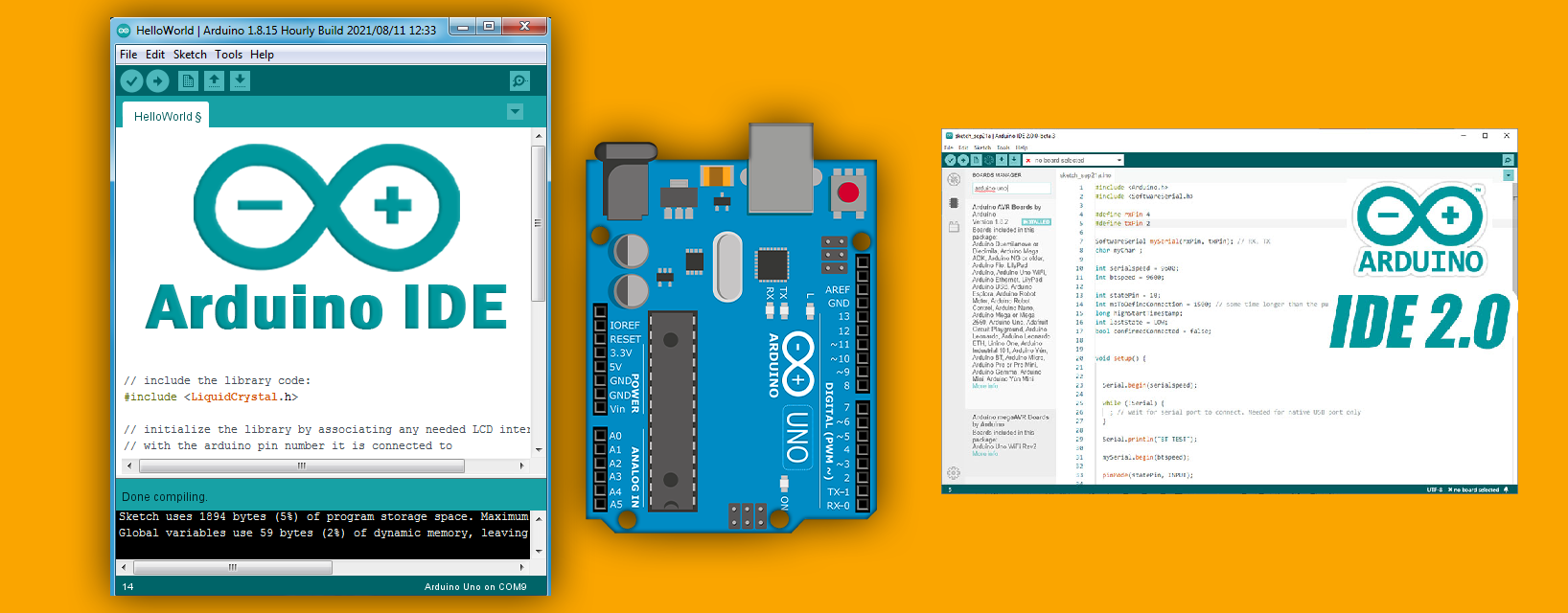Click Save (down arrow) icon in Arduino 1.8.15 toolbar
Viewport: 1568px width, 613px height.
click(x=240, y=81)
